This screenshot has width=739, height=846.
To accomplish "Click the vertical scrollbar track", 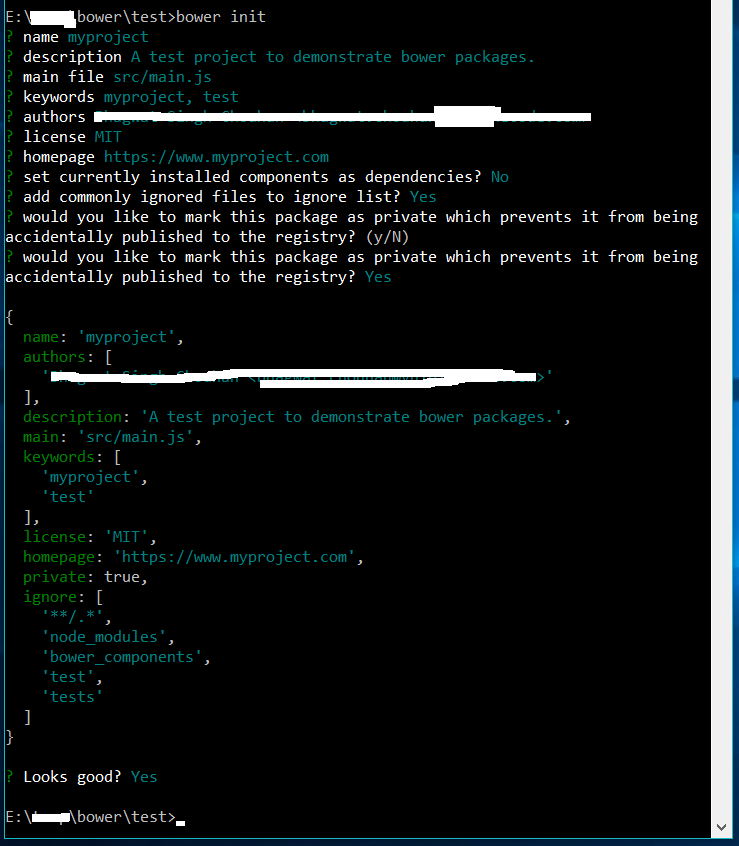I will point(722,408).
